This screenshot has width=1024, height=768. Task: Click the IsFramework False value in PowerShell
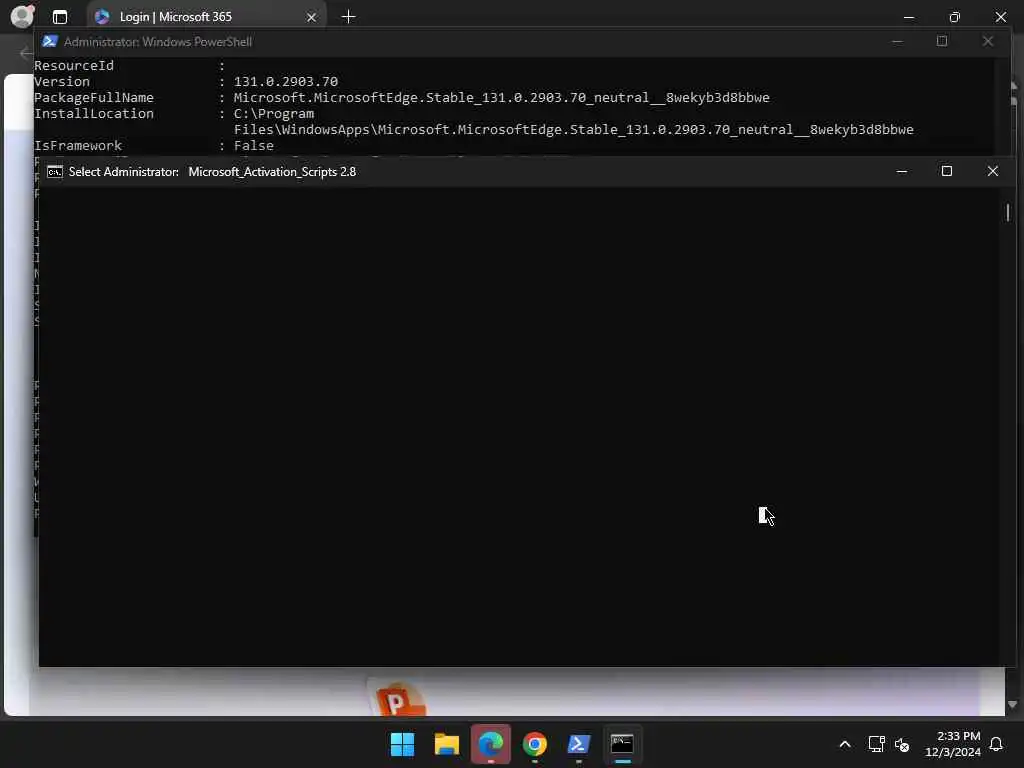254,146
